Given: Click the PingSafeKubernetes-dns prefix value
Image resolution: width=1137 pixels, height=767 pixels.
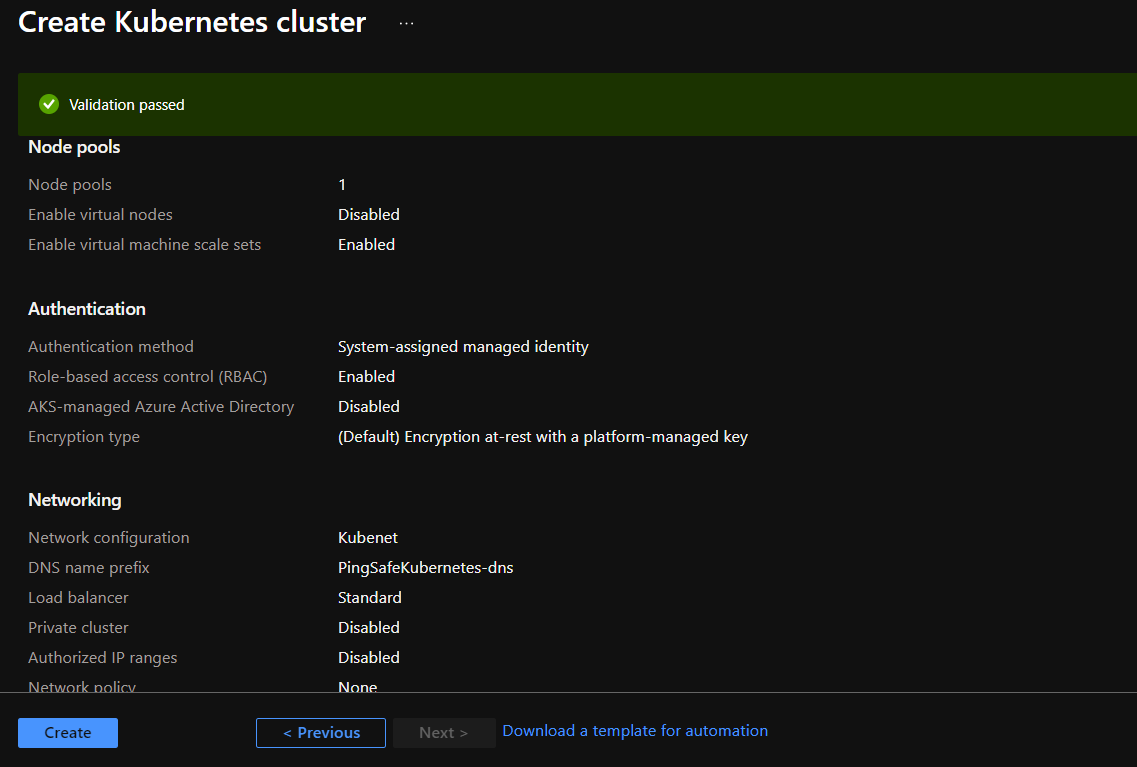Looking at the screenshot, I should point(425,568).
